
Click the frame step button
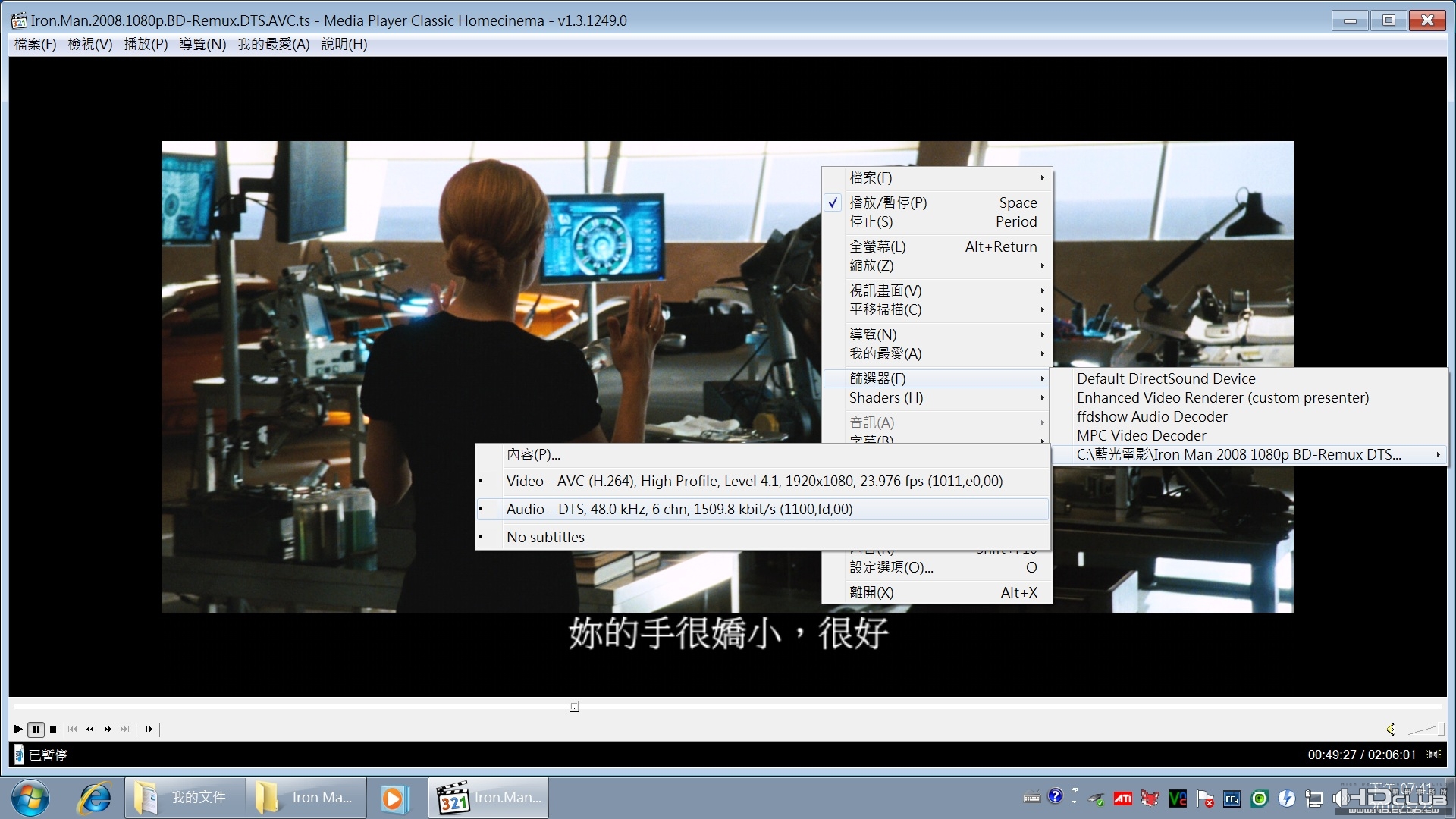(149, 730)
